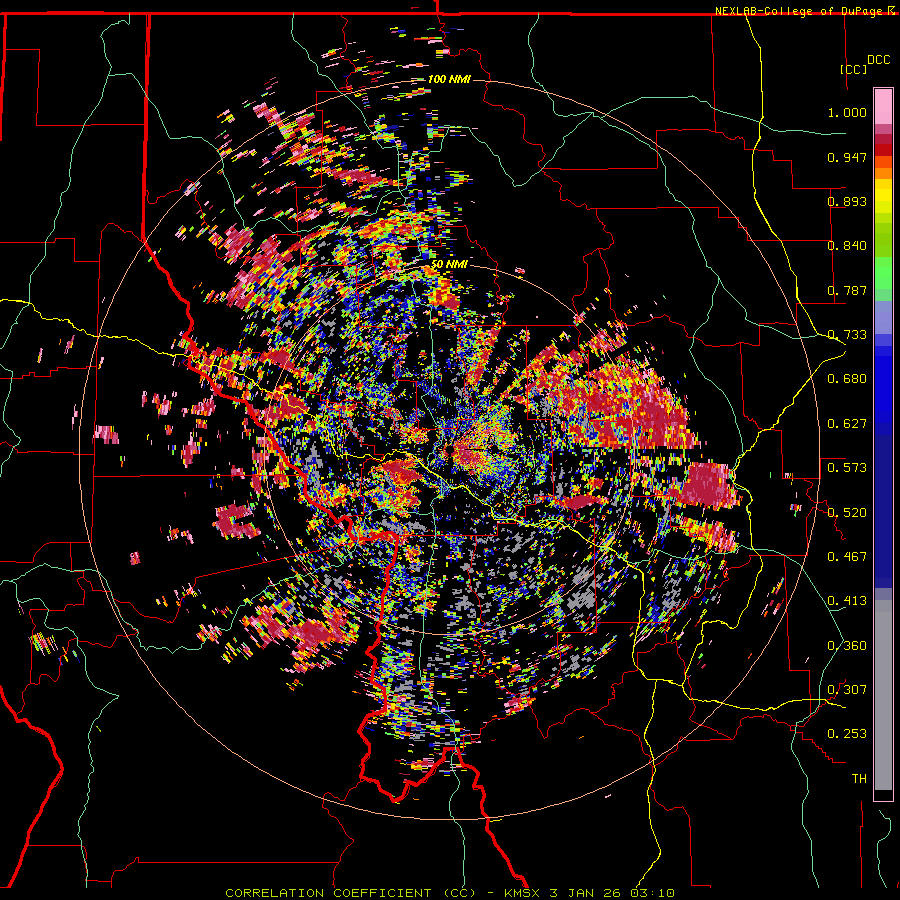Viewport: 900px width, 900px height.
Task: Pick the light pink swatch atop color bar
Action: [883, 107]
